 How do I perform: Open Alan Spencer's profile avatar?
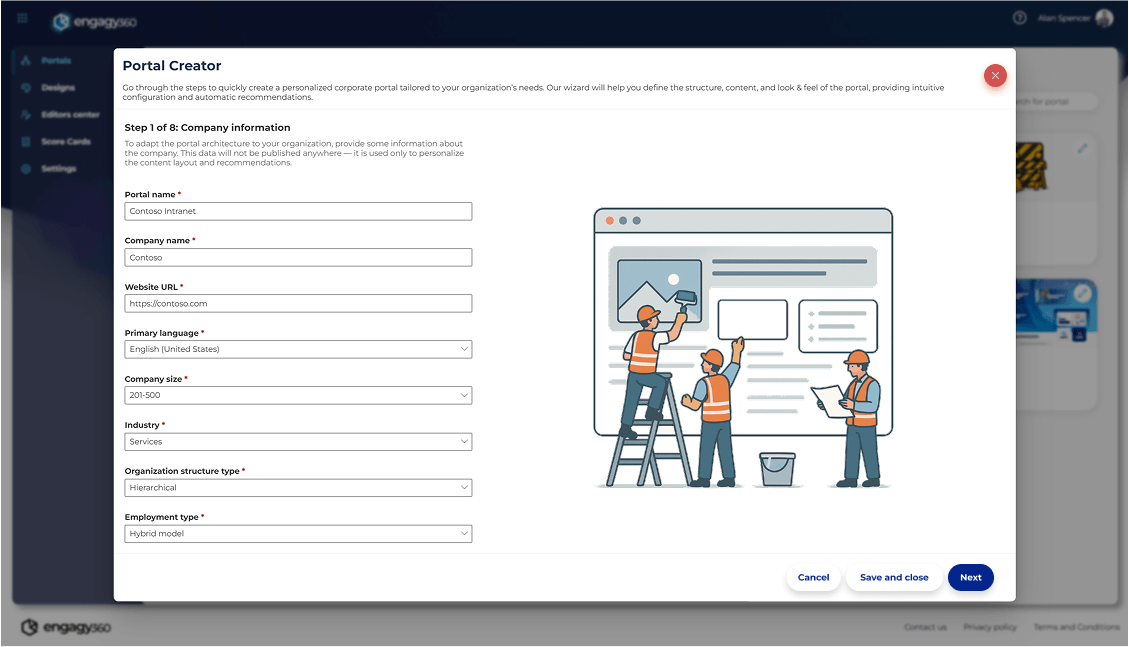(x=1103, y=18)
